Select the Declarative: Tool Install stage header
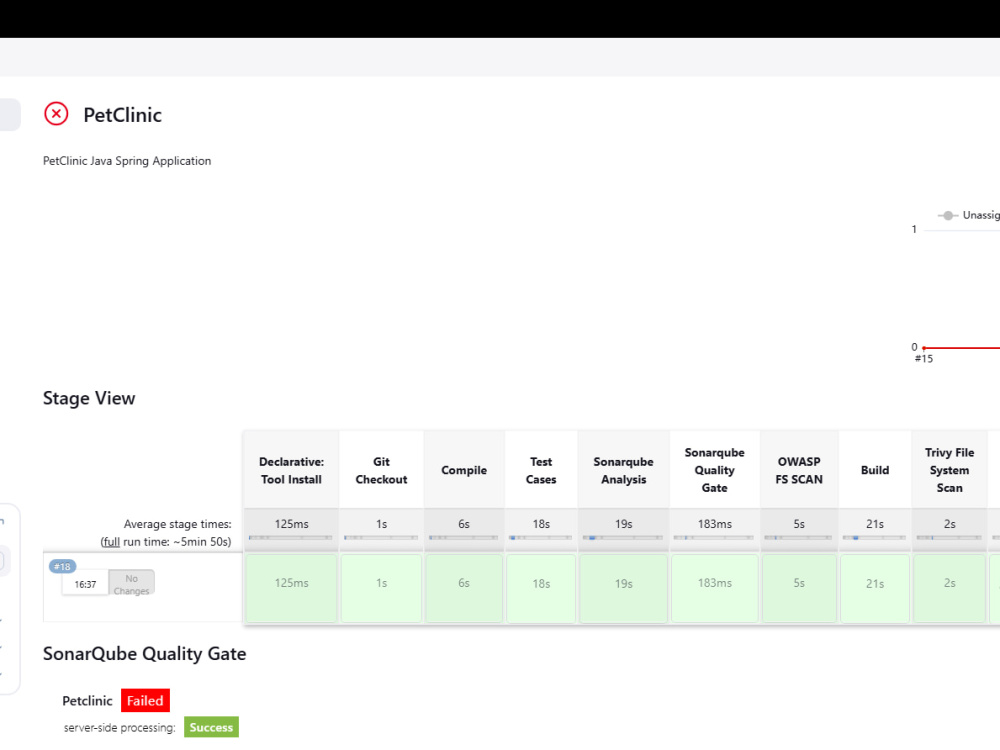The height and width of the screenshot is (750, 1000). click(x=291, y=470)
